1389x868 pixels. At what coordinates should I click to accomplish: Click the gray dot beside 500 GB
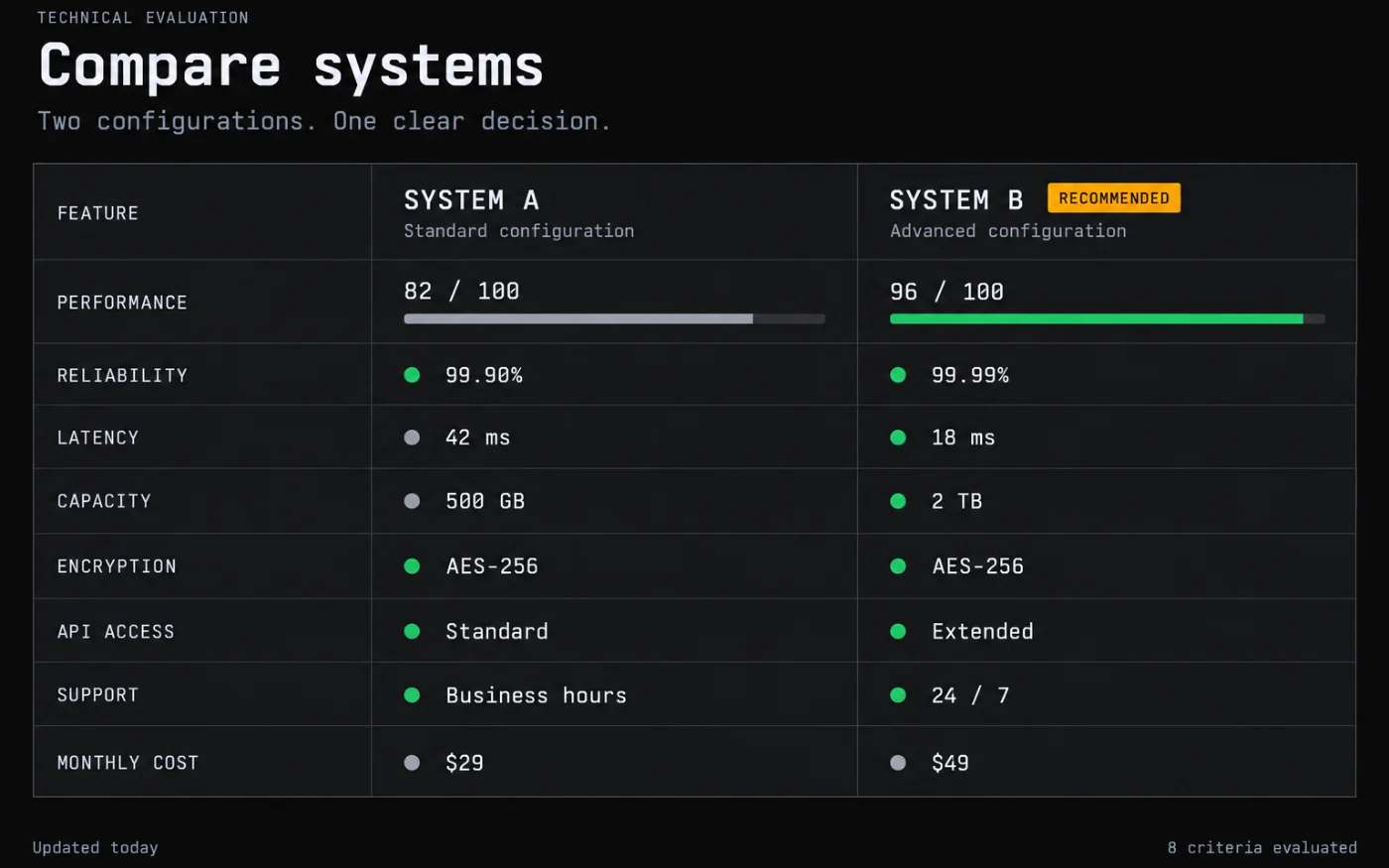click(412, 501)
